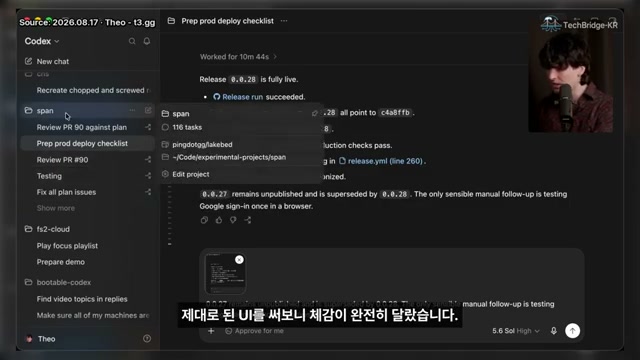The image size is (640, 360).
Task: Open the Testing chat
Action: click(49, 176)
